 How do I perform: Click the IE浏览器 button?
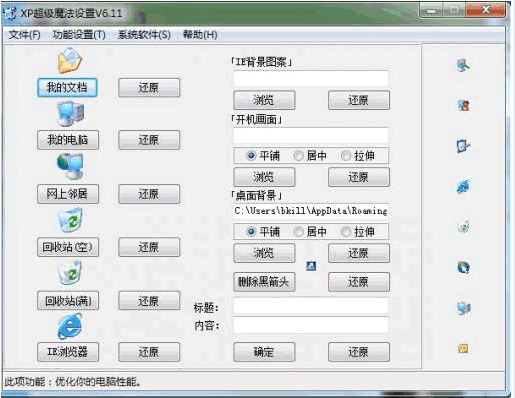(x=68, y=352)
